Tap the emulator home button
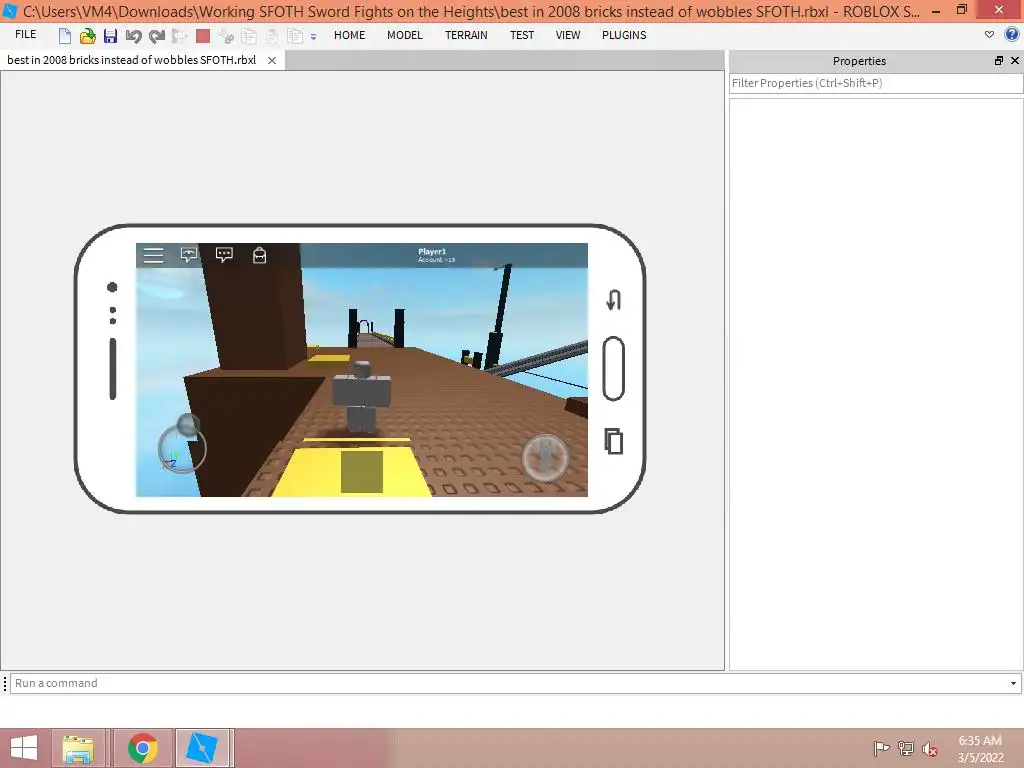1024x768 pixels. (x=613, y=369)
